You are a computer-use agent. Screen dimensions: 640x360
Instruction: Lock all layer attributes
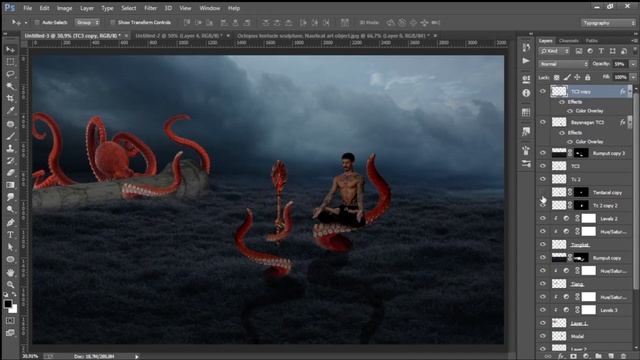[588, 77]
